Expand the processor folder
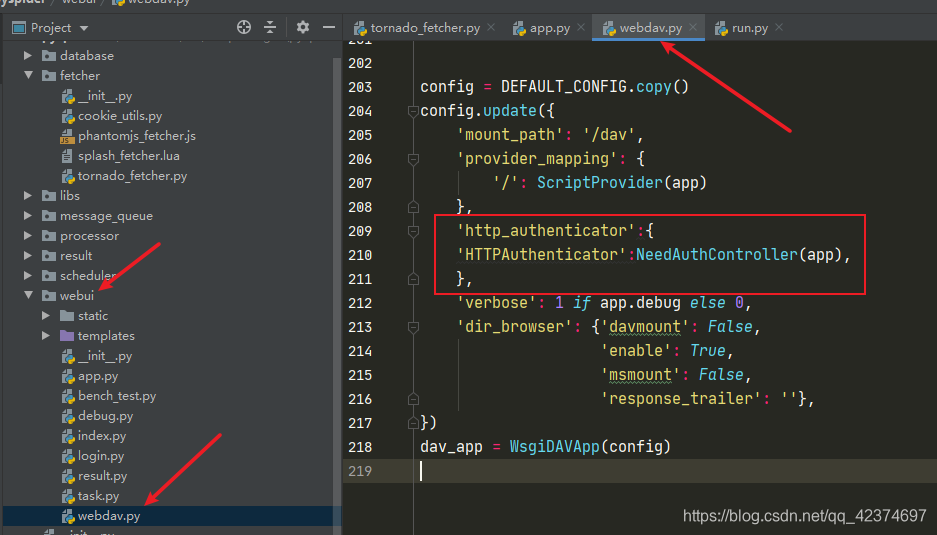This screenshot has width=937, height=535. click(28, 236)
